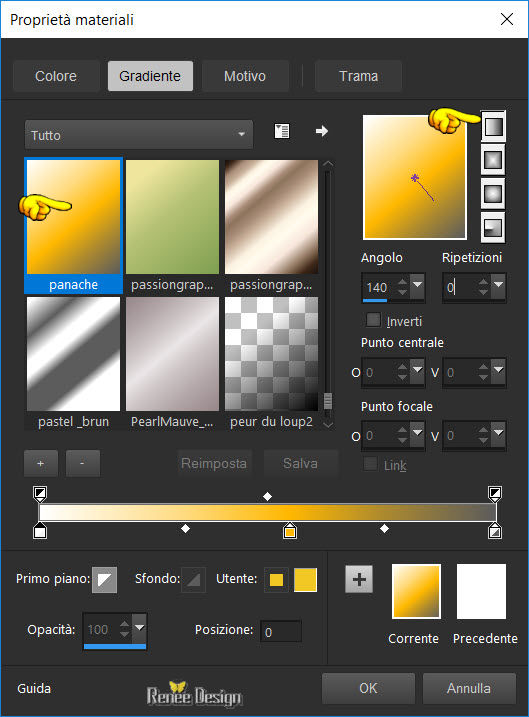Click the OK button
The height and width of the screenshot is (717, 529).
pos(368,688)
